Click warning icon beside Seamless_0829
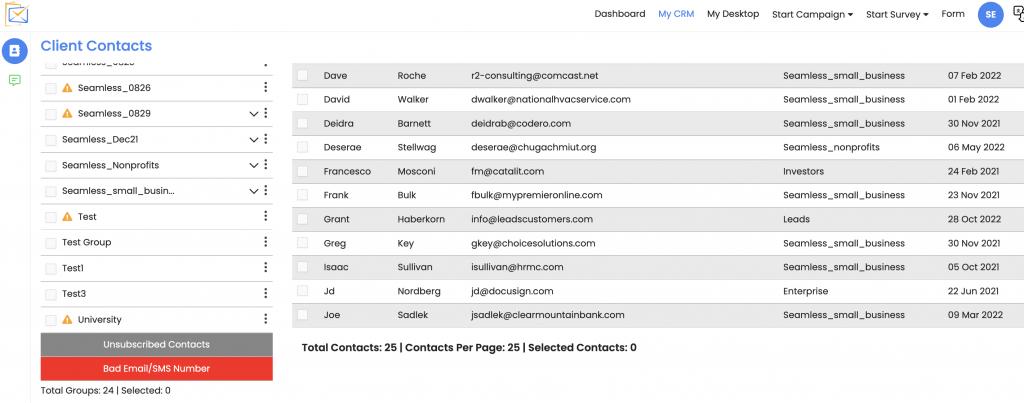The height and width of the screenshot is (403, 1024). (x=67, y=114)
